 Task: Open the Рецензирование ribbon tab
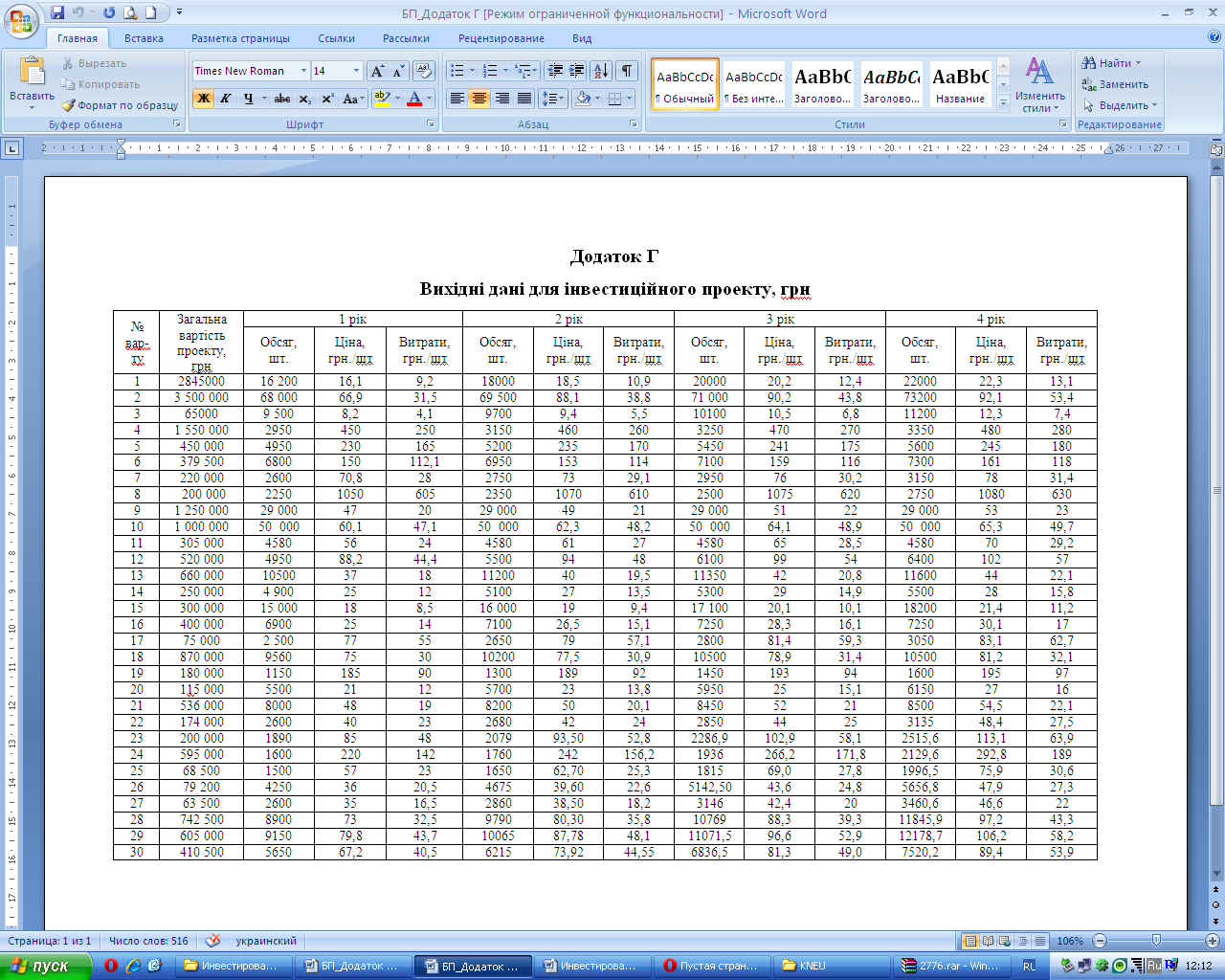pyautogui.click(x=501, y=38)
